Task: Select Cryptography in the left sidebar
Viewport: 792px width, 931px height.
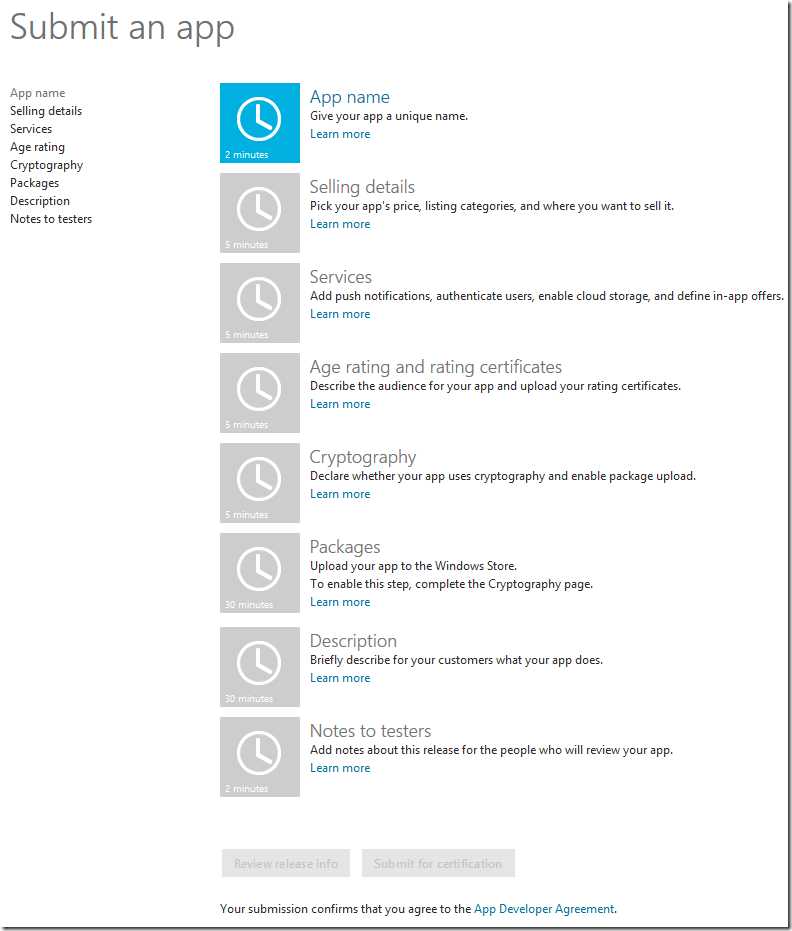Action: [x=46, y=165]
